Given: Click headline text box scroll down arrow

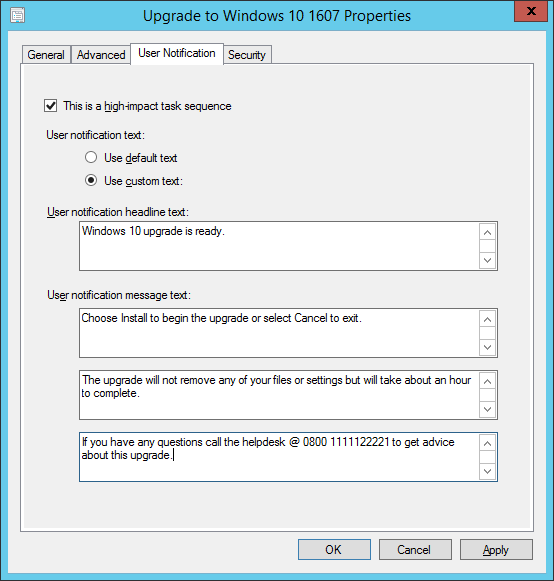Looking at the screenshot, I should click(487, 260).
